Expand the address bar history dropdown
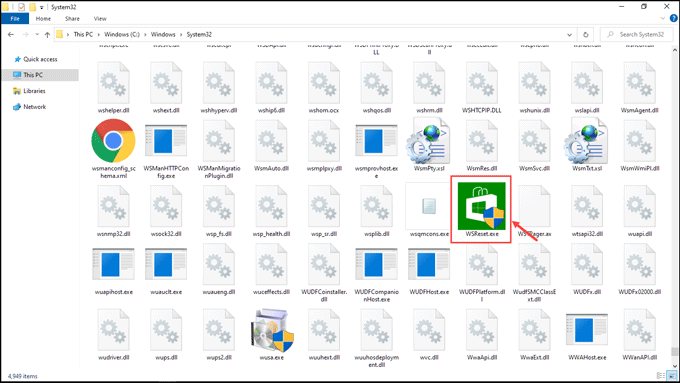The width and height of the screenshot is (680, 383). click(x=569, y=35)
